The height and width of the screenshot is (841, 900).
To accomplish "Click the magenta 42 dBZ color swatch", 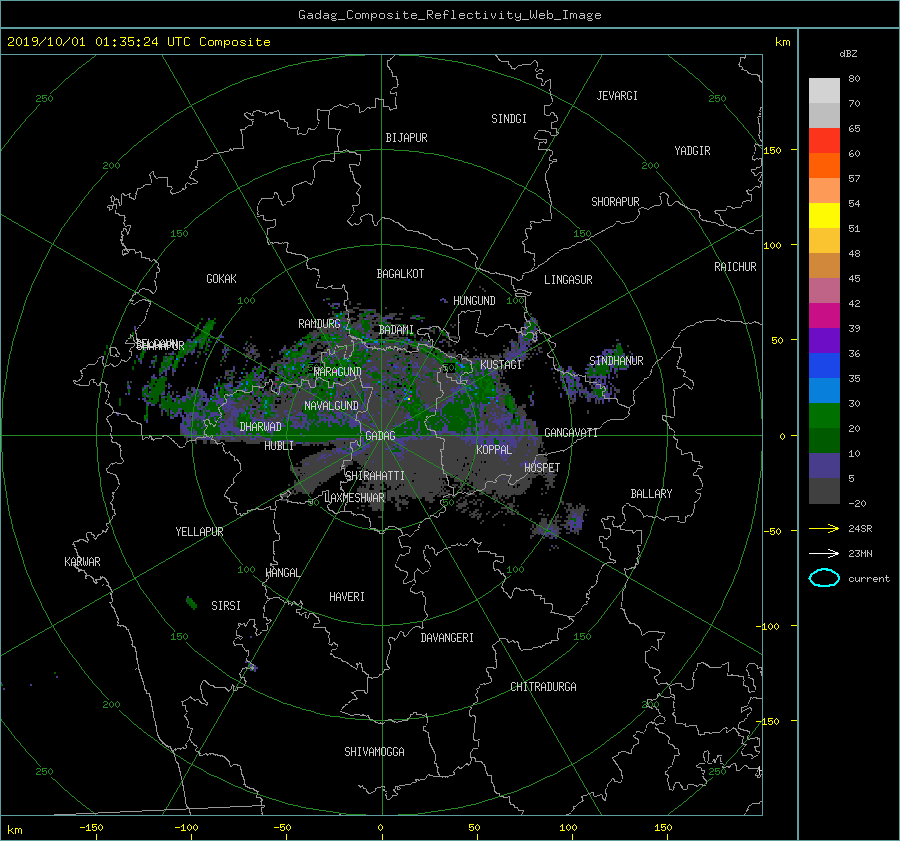I will coord(824,315).
